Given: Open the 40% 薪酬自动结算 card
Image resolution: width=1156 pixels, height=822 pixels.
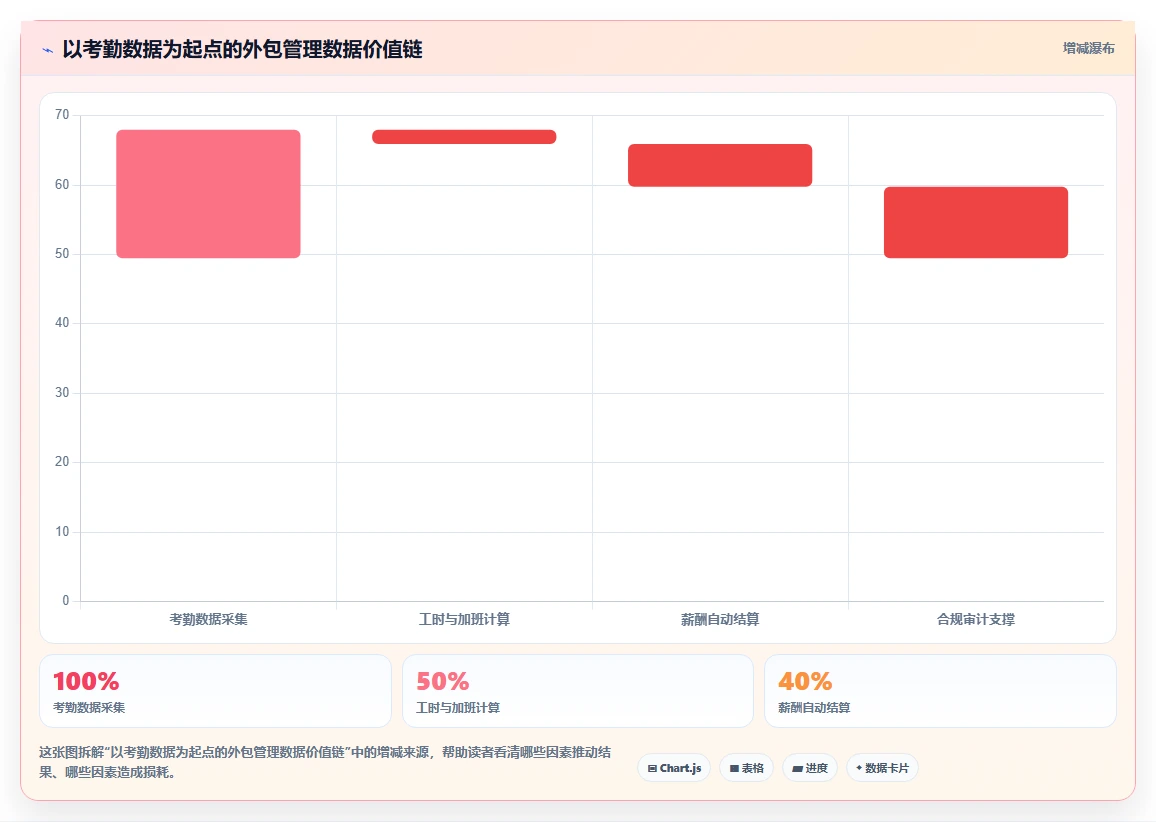Looking at the screenshot, I should point(940,691).
